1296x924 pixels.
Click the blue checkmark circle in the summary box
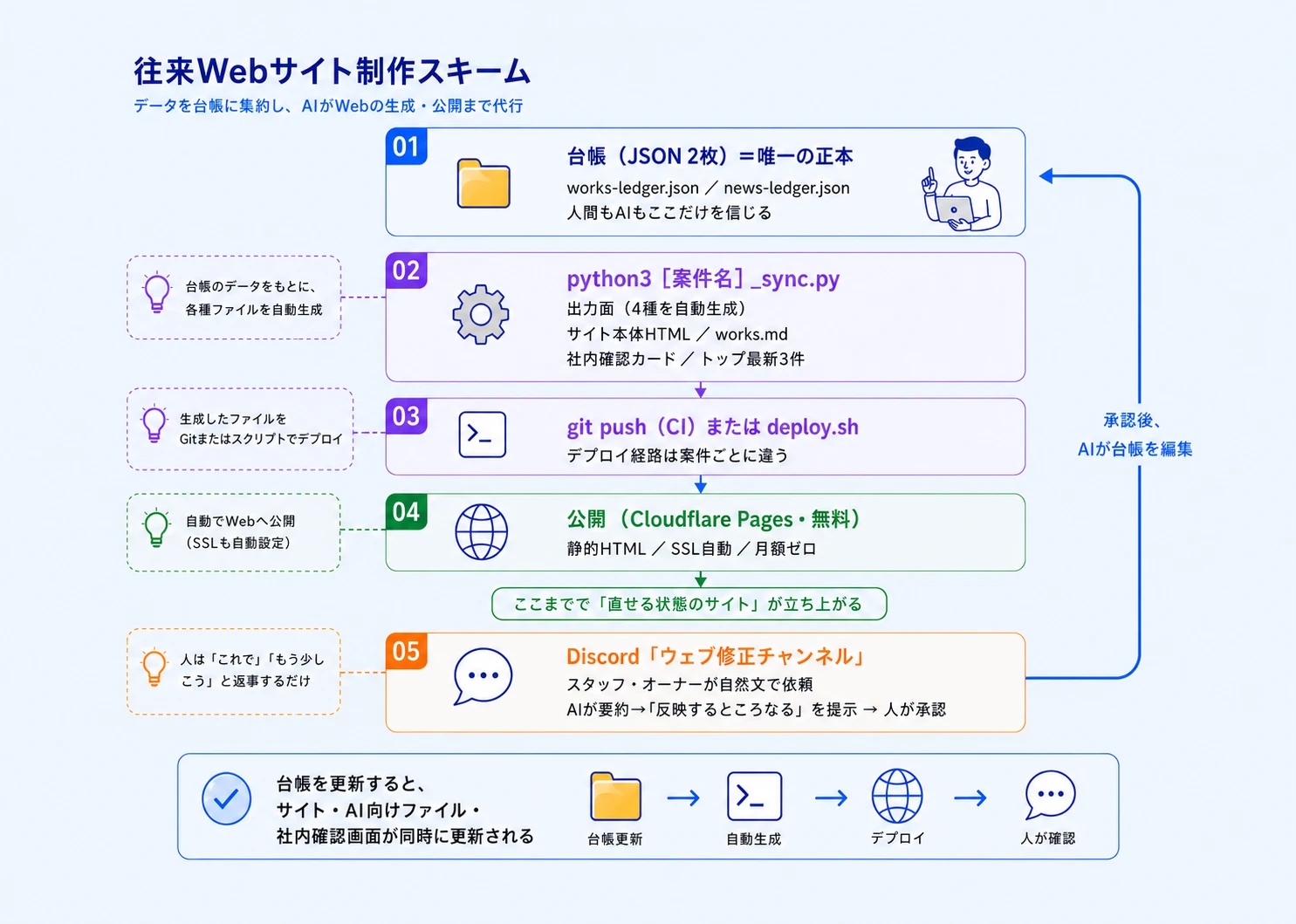tap(227, 798)
